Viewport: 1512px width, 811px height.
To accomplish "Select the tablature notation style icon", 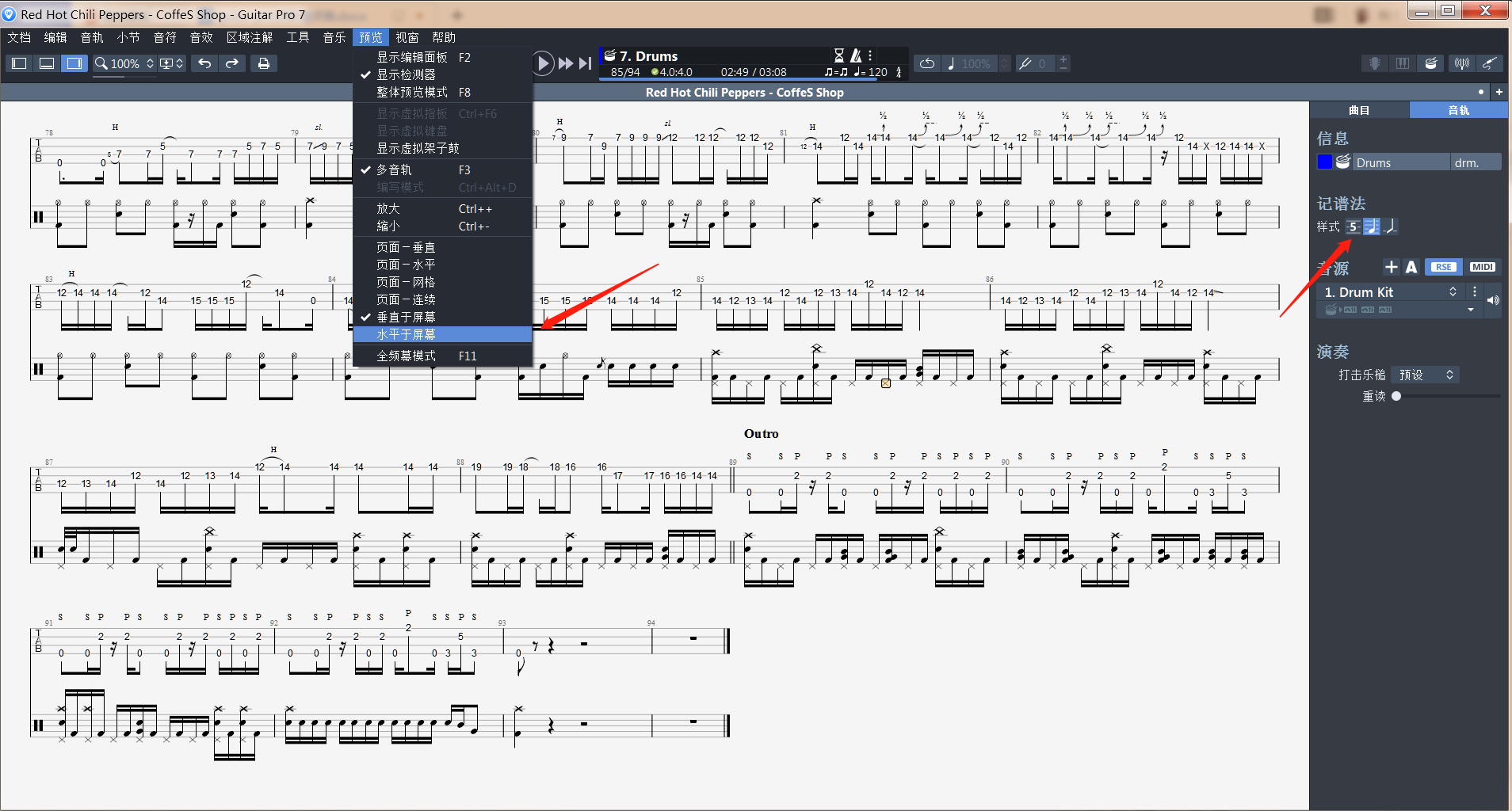I will click(1353, 227).
